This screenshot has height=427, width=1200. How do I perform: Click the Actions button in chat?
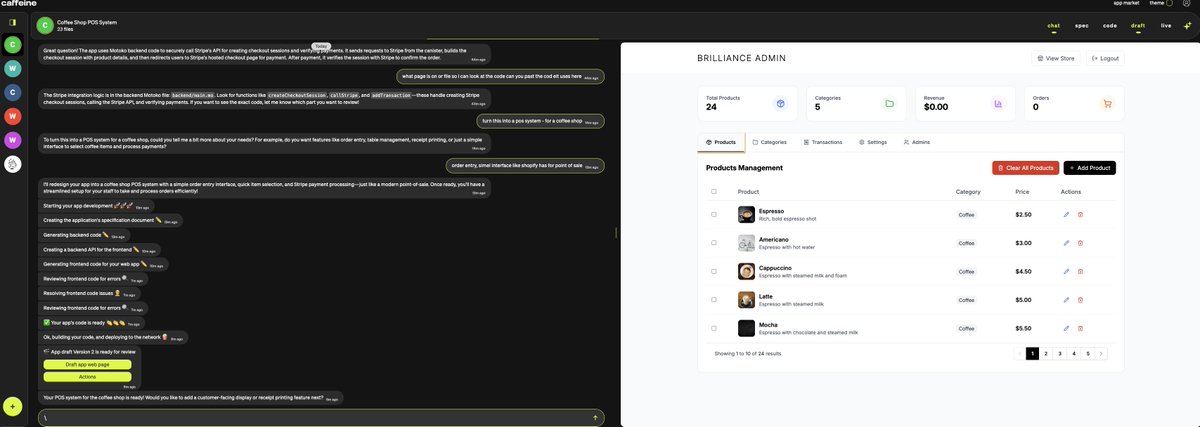tap(88, 377)
